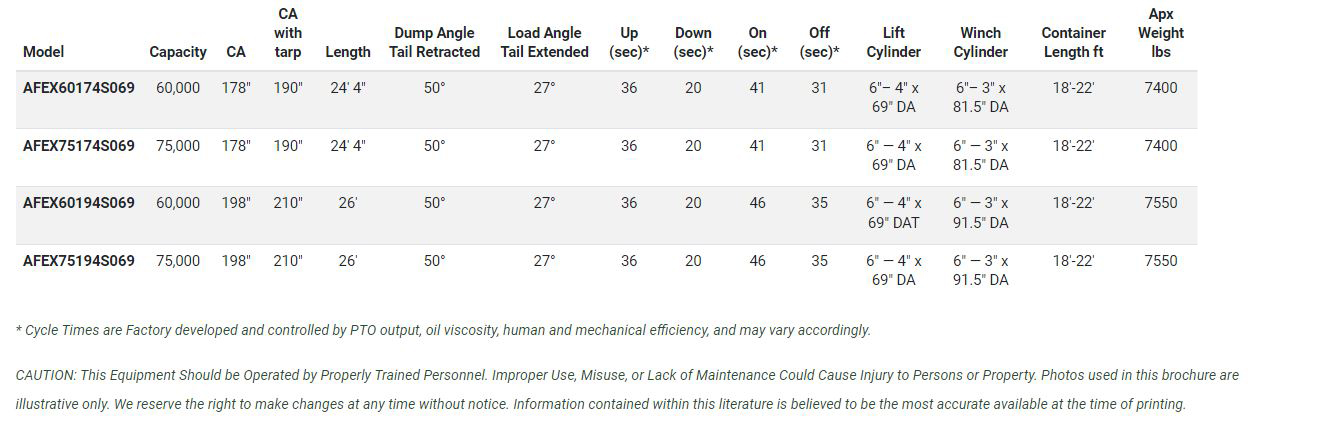The height and width of the screenshot is (433, 1324).
Task: Click the Load Angle Tail Extended header
Action: coord(544,42)
